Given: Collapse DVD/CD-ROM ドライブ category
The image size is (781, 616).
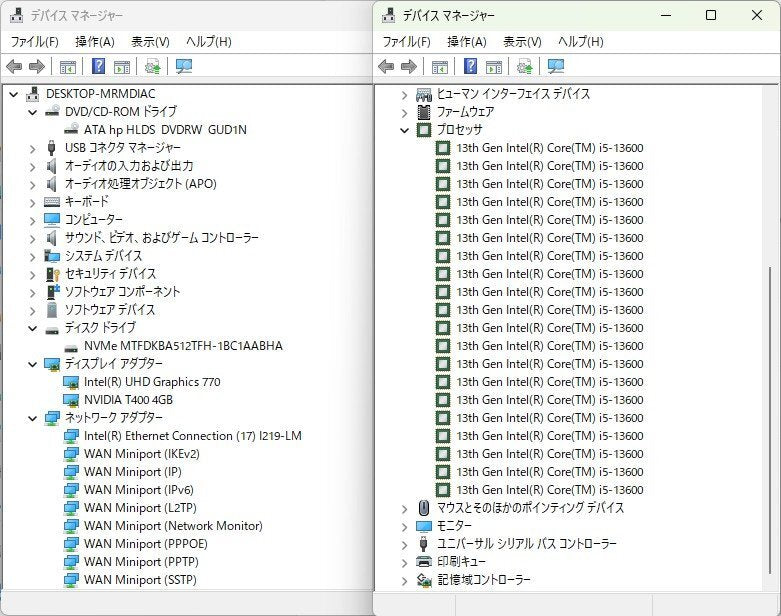Looking at the screenshot, I should pos(32,112).
